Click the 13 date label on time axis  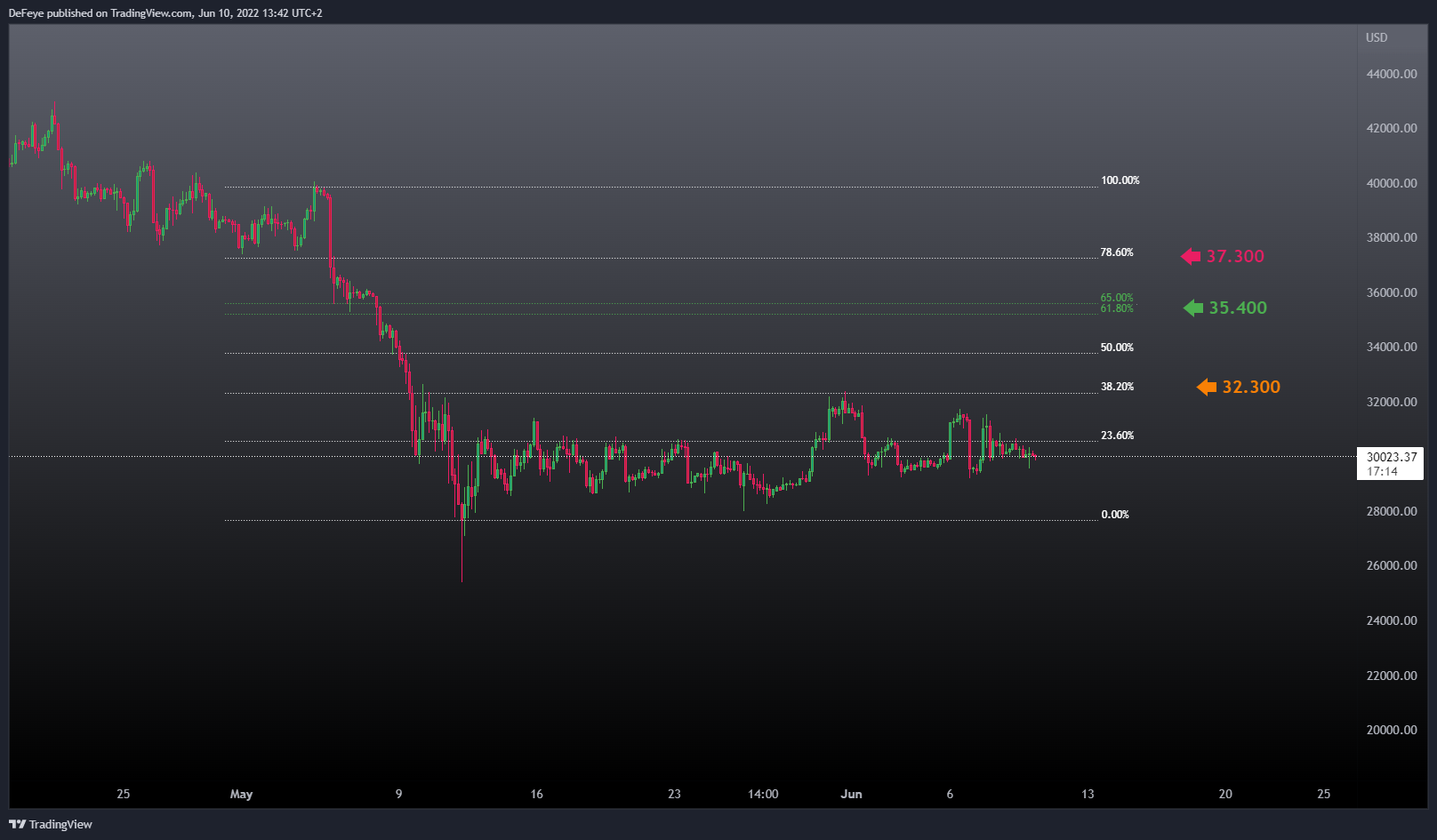(x=1088, y=794)
